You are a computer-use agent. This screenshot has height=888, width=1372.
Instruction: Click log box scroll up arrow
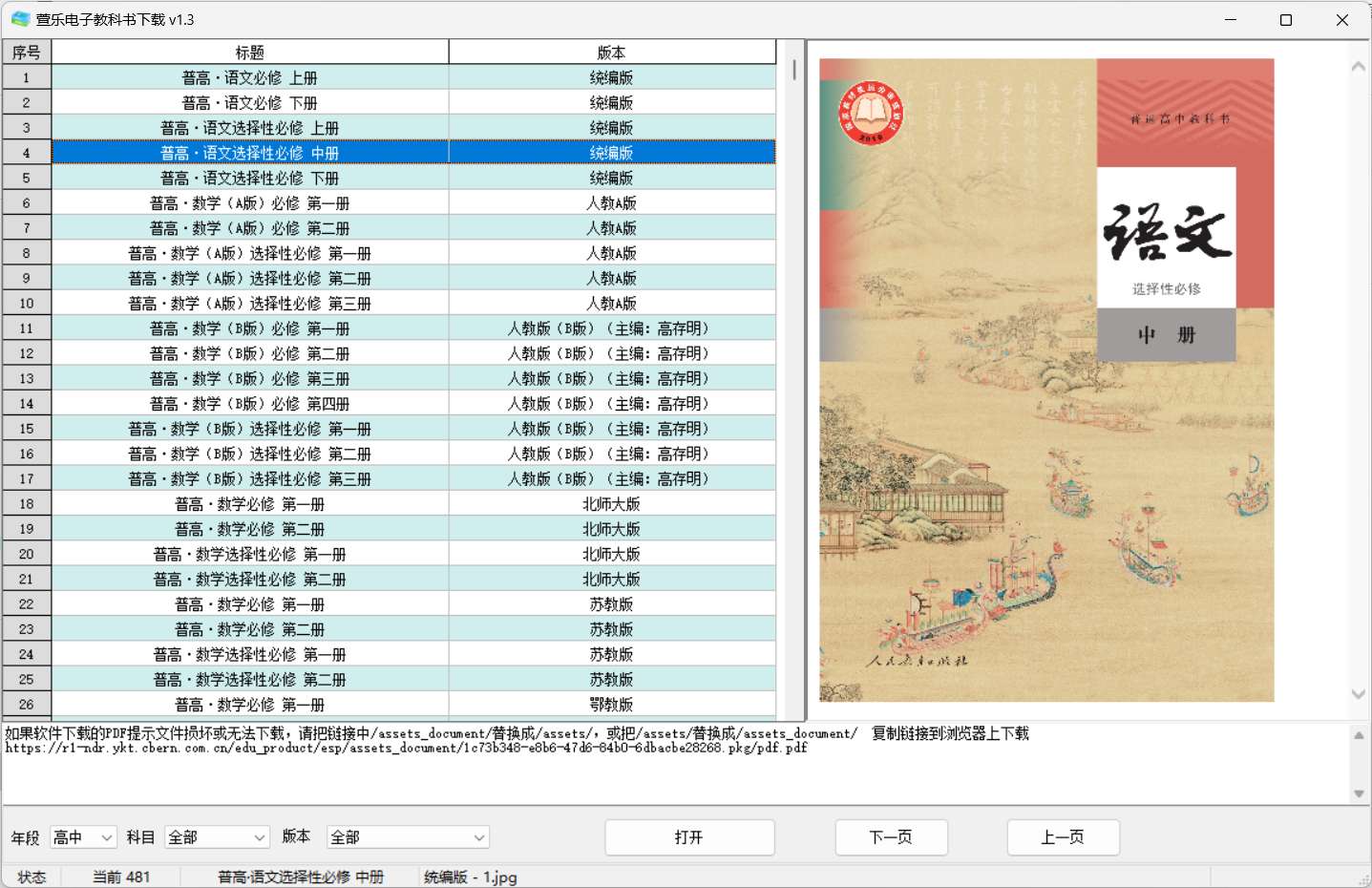tap(1359, 735)
